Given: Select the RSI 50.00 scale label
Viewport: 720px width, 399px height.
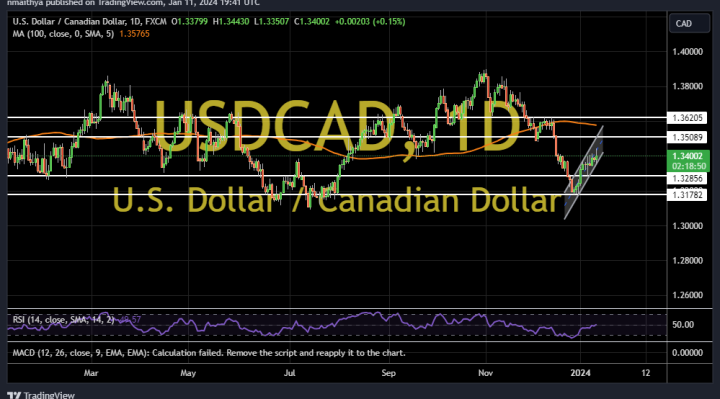Looking at the screenshot, I should [683, 325].
